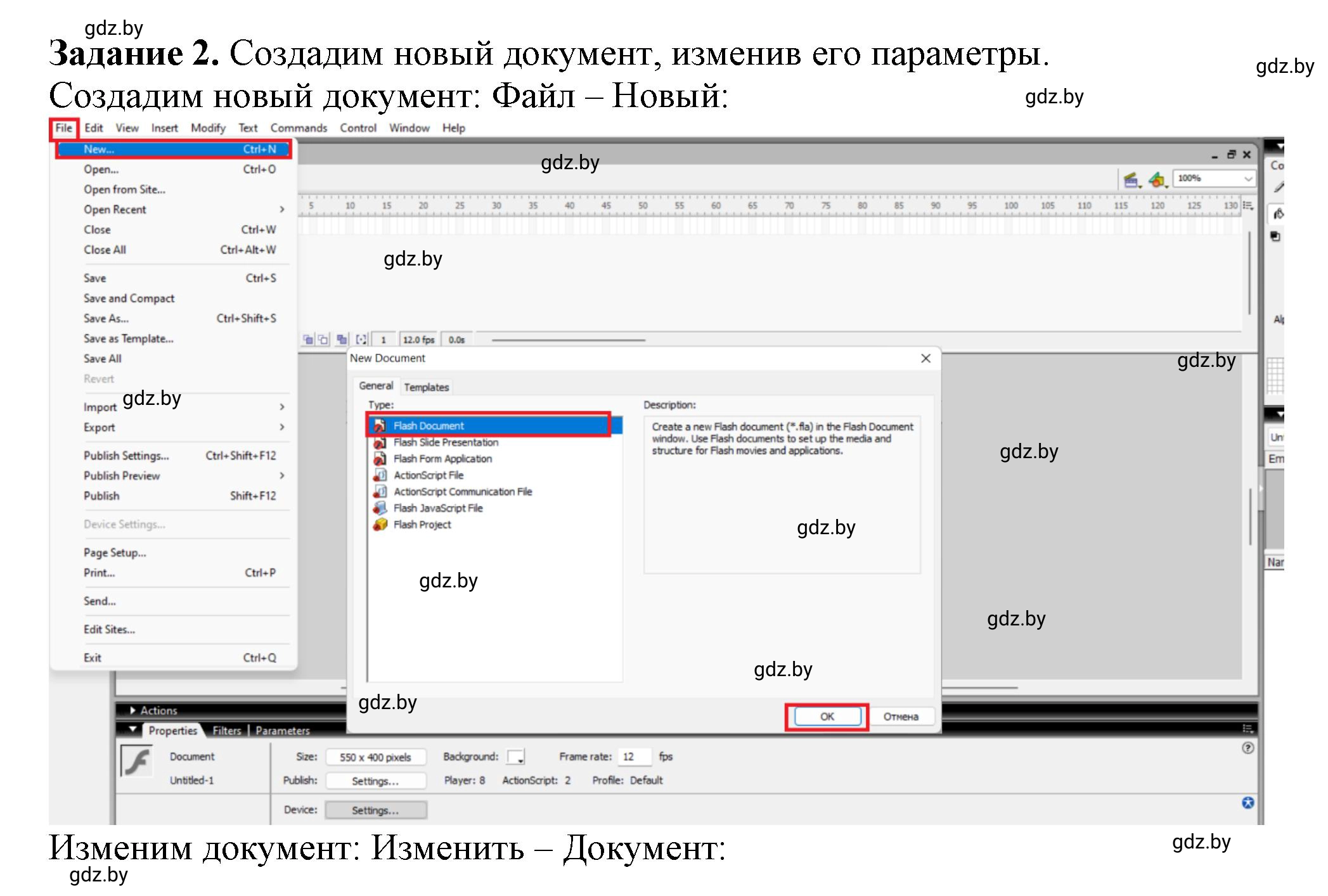Click the Publish Settings... button in Properties
The image size is (1328, 896).
click(375, 781)
